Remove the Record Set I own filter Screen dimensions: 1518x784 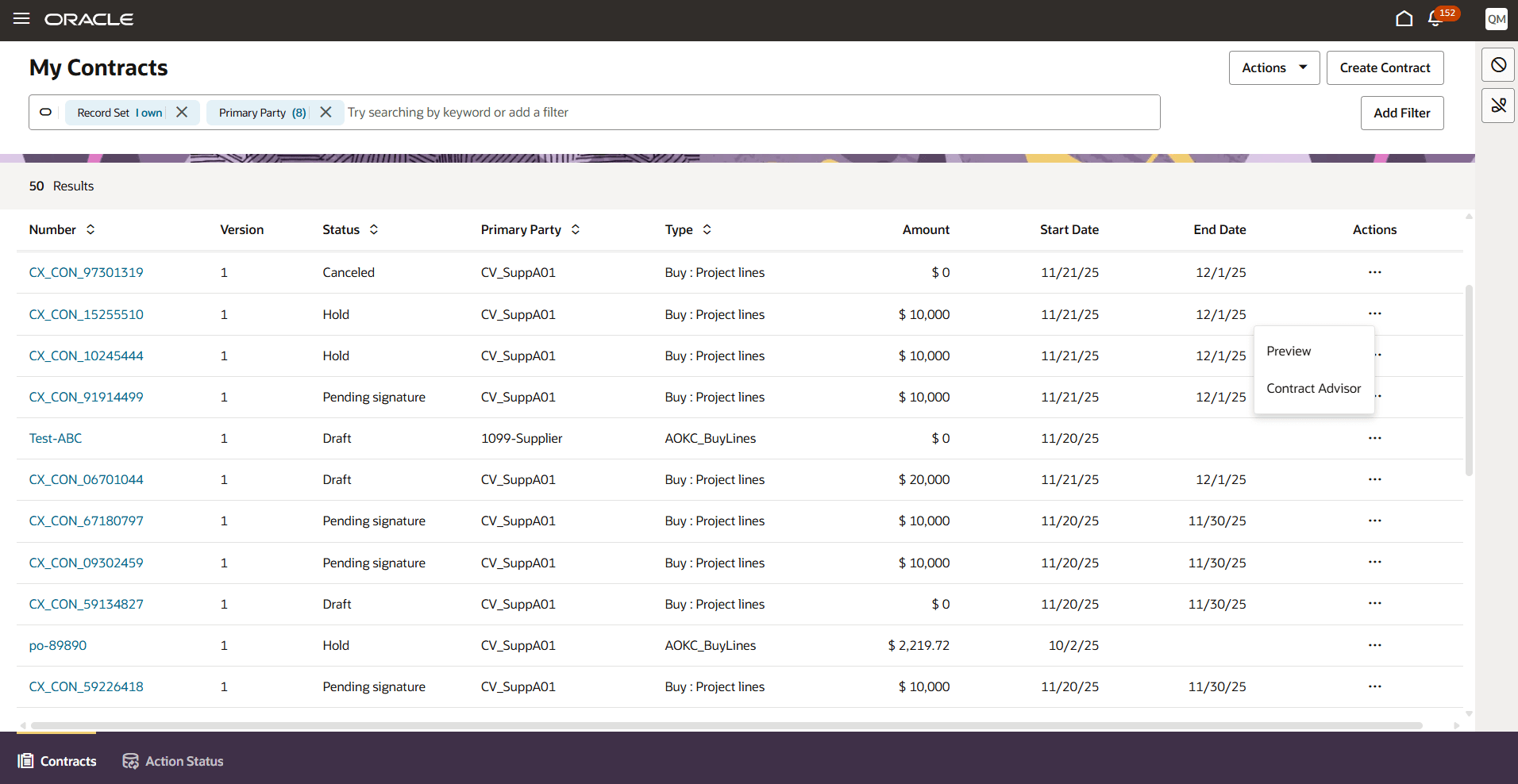click(x=182, y=112)
